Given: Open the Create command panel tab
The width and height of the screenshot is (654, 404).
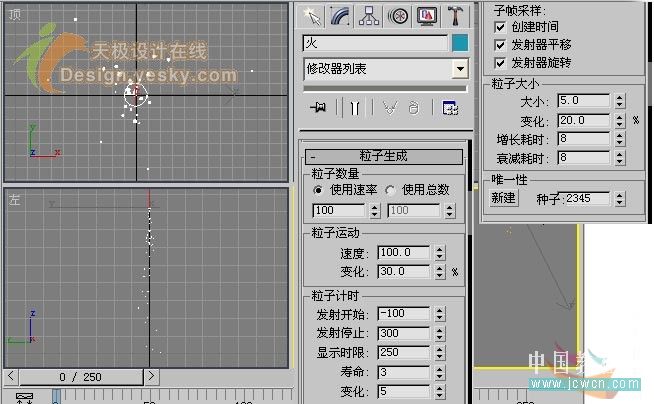Looking at the screenshot, I should pos(312,17).
